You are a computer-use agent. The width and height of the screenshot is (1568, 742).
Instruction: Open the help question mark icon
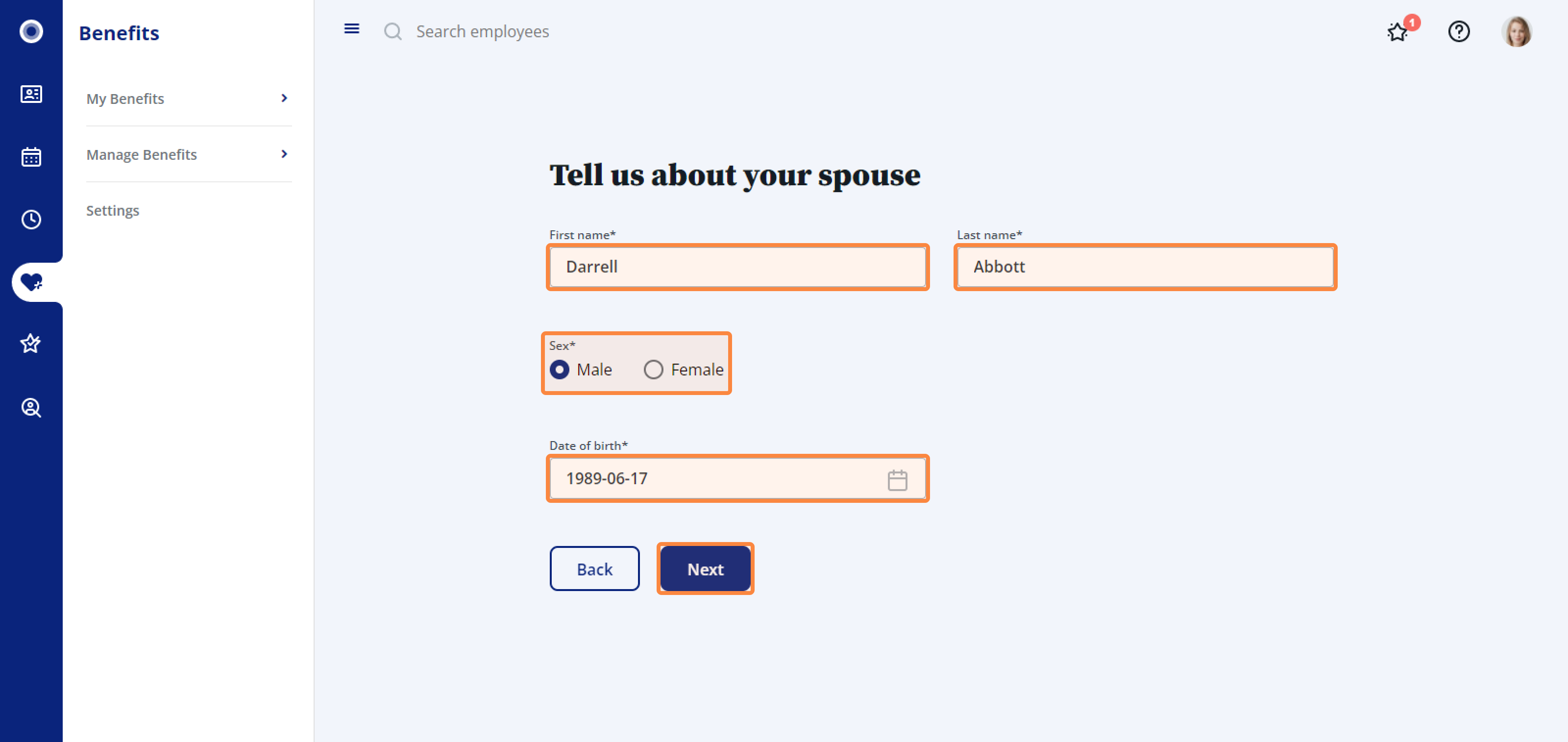tap(1458, 32)
